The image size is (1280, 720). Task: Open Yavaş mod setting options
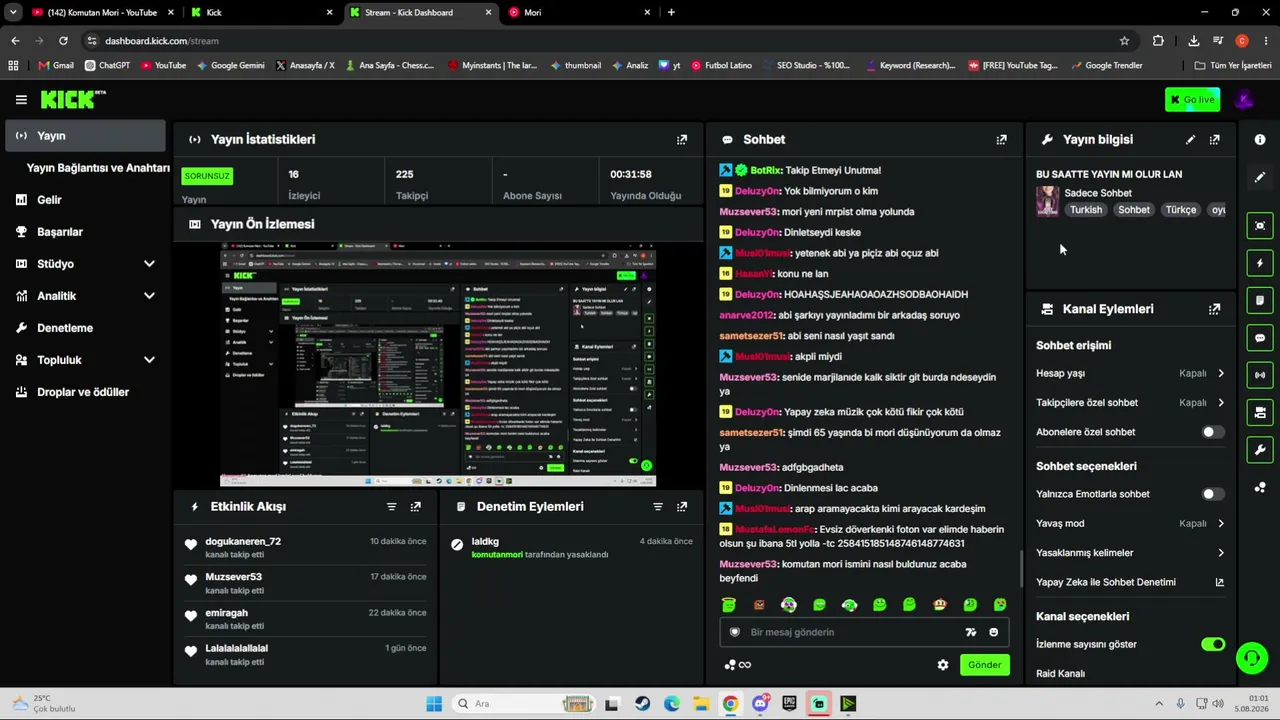coord(1130,523)
